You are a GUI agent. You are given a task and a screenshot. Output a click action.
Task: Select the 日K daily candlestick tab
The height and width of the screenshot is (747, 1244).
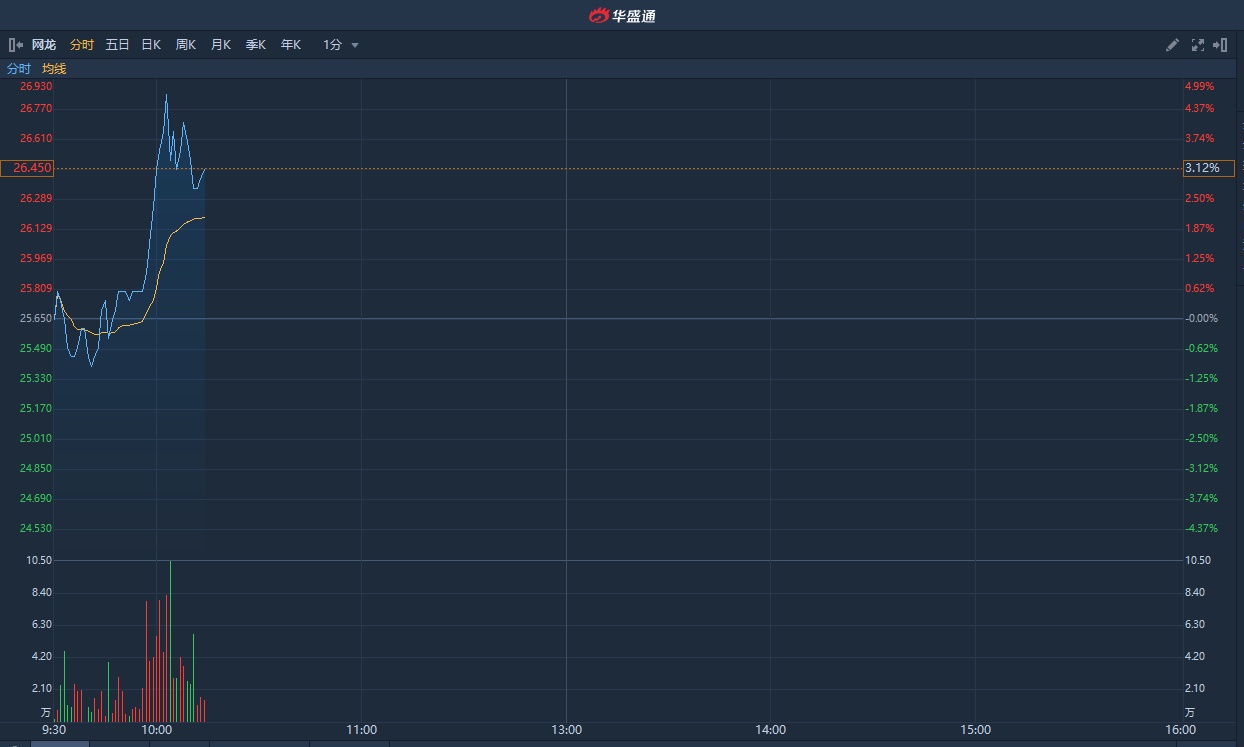tap(151, 45)
